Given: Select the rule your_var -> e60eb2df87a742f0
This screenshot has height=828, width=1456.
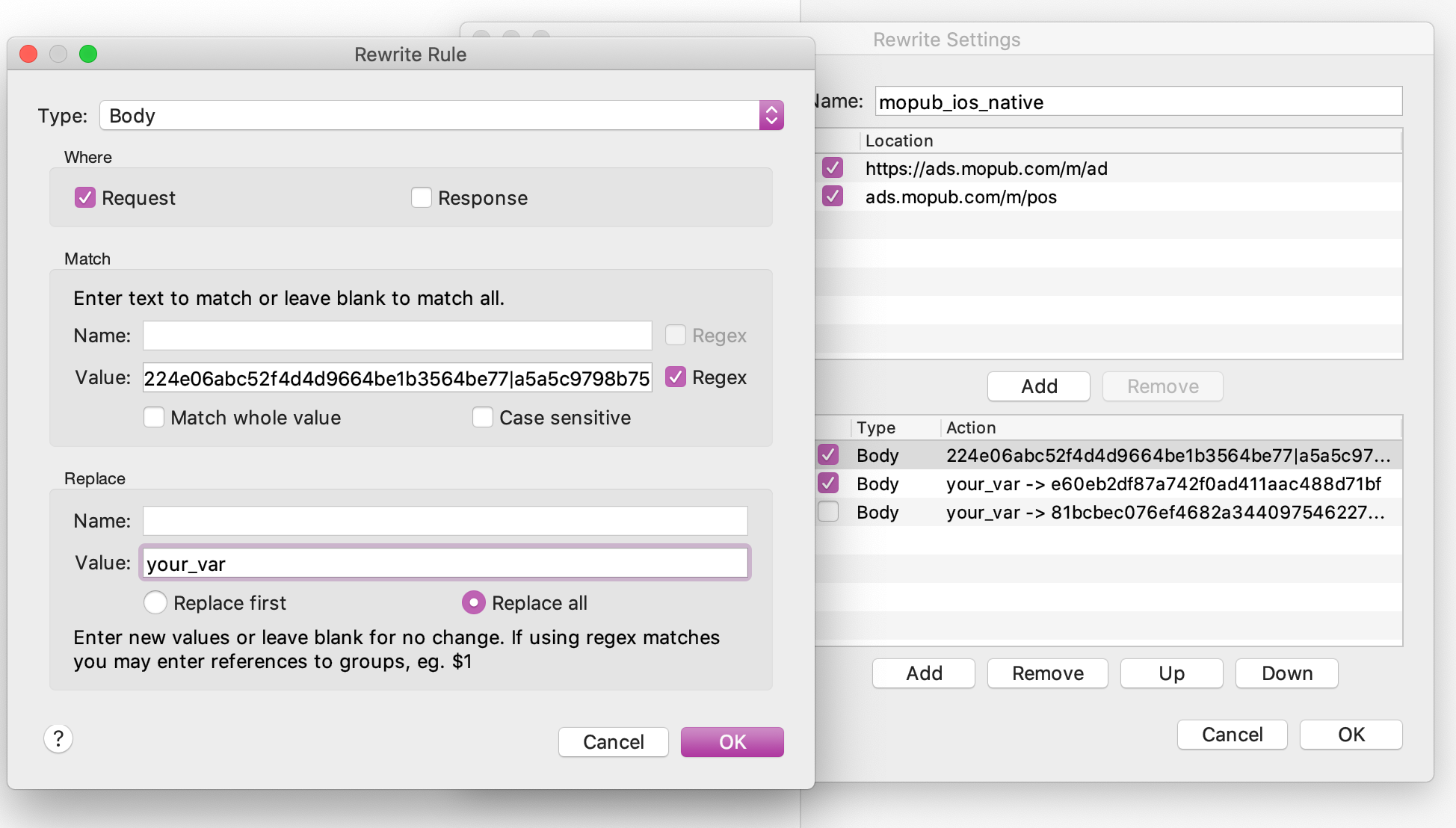Looking at the screenshot, I should click(x=1162, y=483).
